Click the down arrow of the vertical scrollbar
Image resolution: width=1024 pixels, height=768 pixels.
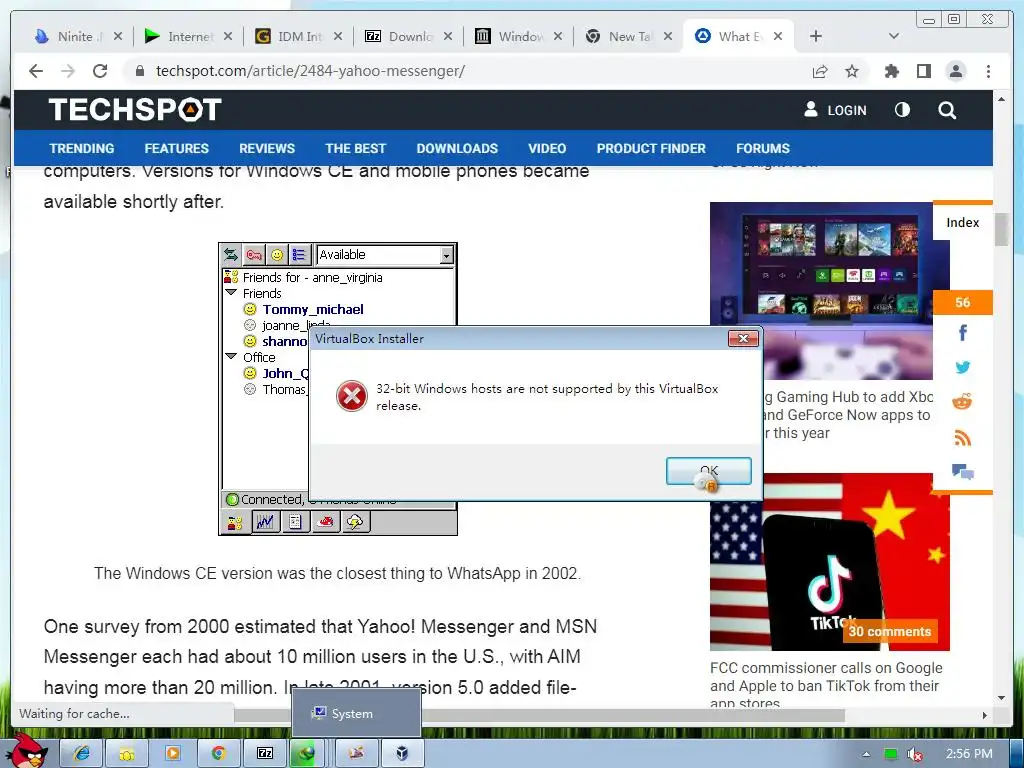click(1001, 698)
